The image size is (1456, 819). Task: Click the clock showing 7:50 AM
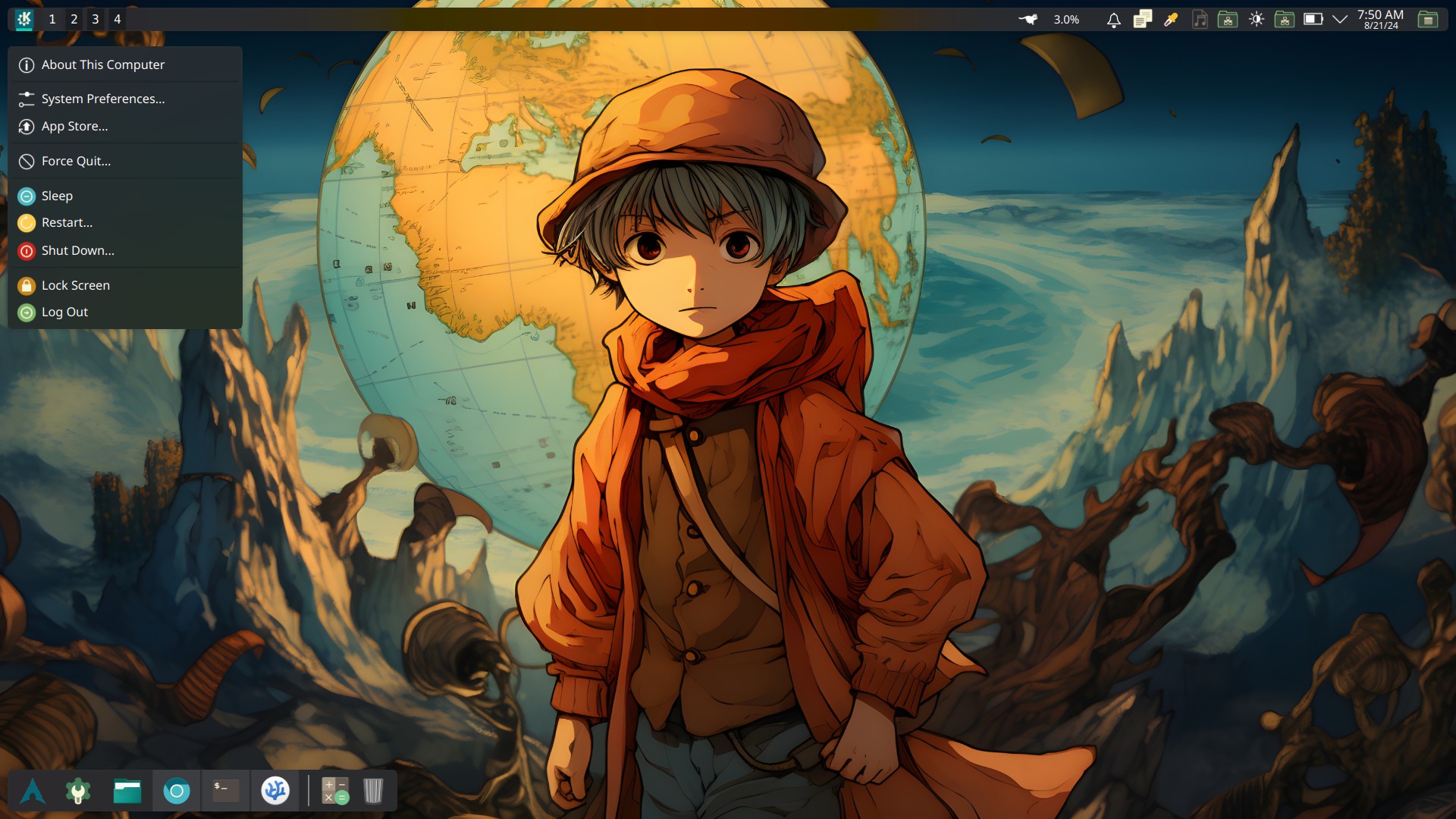pos(1380,20)
